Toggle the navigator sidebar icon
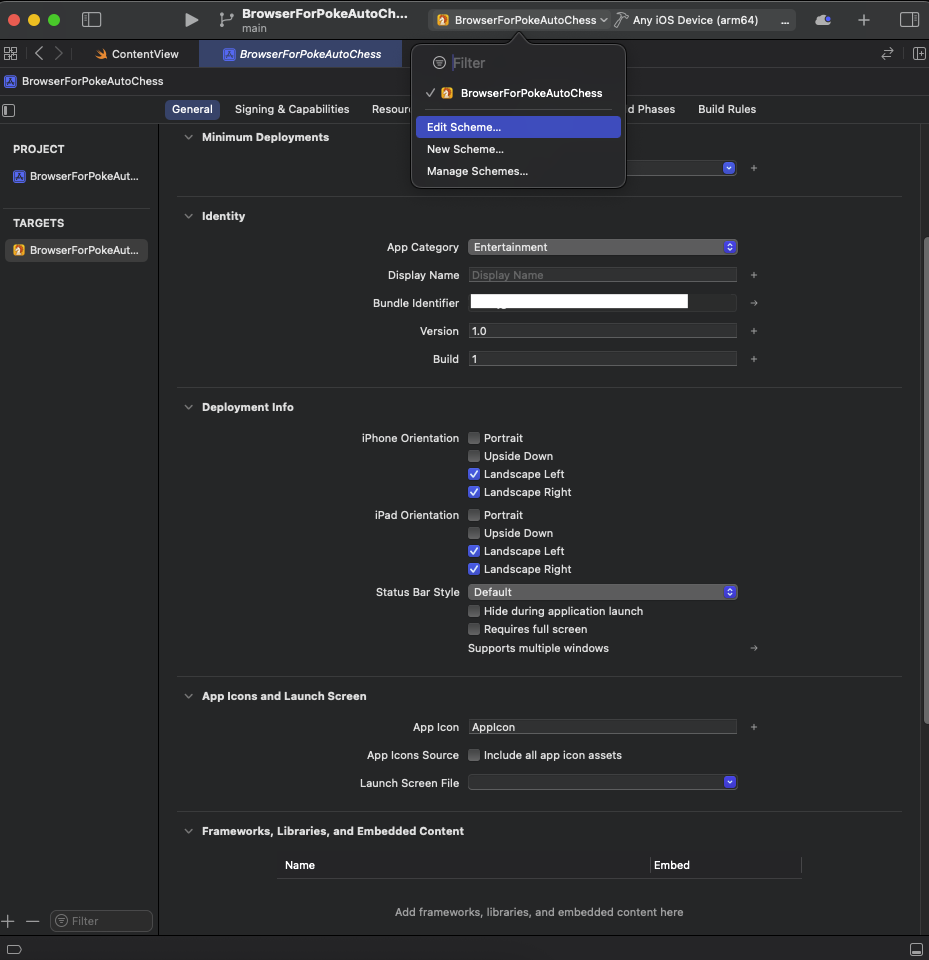Image resolution: width=929 pixels, height=960 pixels. tap(91, 20)
